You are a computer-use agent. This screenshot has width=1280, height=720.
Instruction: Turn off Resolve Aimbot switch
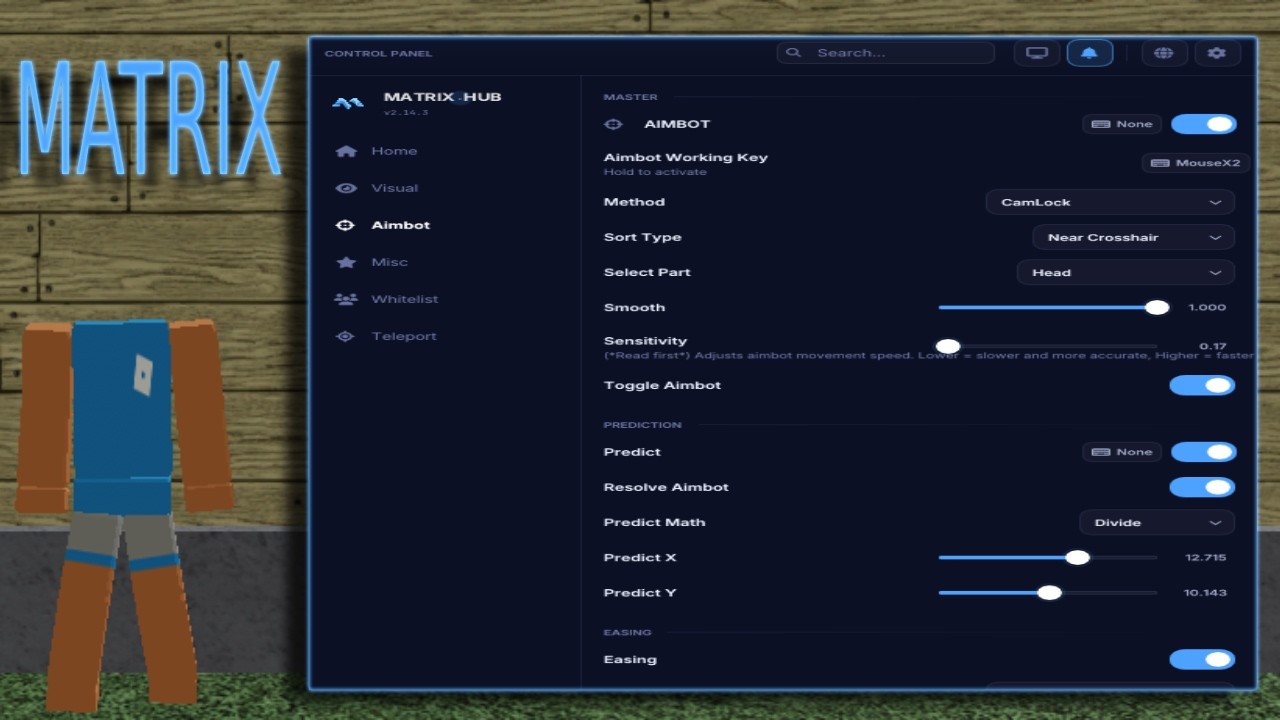1202,487
